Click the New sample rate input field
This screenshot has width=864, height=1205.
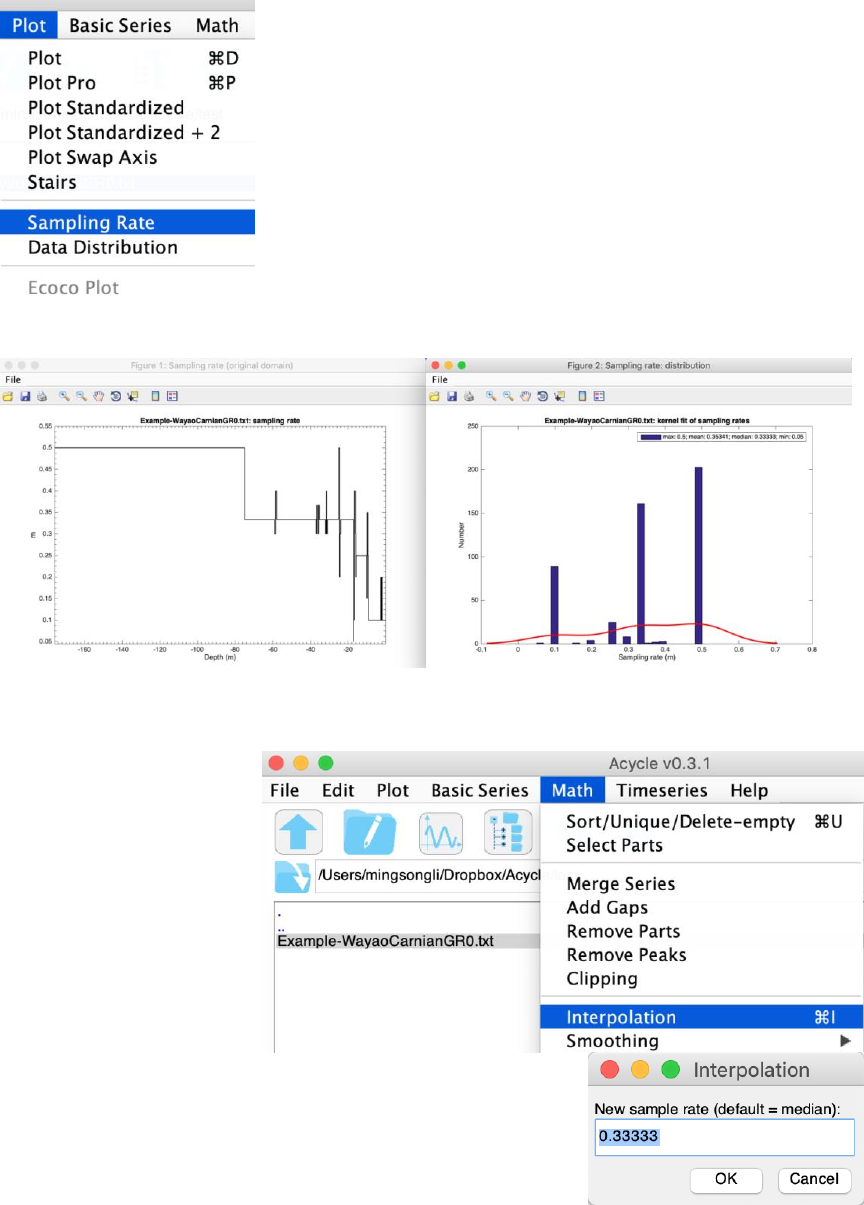point(724,1138)
